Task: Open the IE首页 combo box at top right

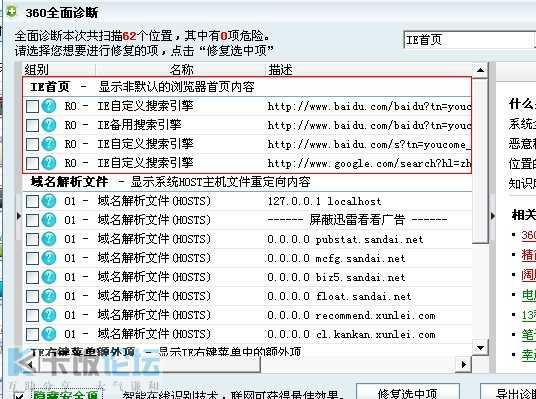Action: pyautogui.click(x=469, y=40)
